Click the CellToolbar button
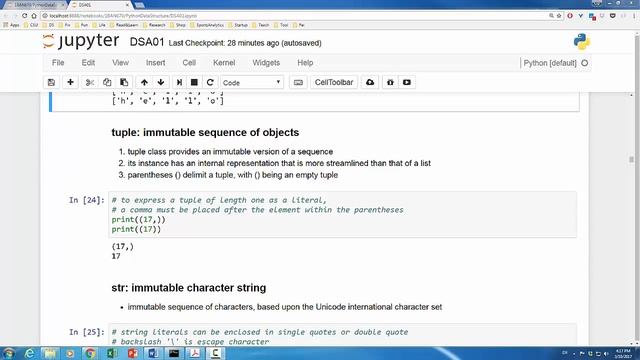Viewport: 640px width, 360px height. click(334, 82)
